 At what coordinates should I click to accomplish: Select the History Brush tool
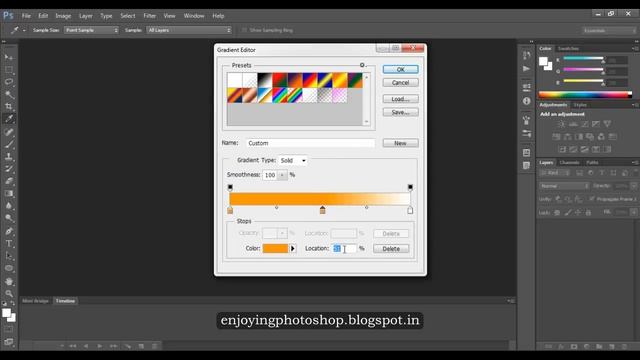click(x=9, y=169)
